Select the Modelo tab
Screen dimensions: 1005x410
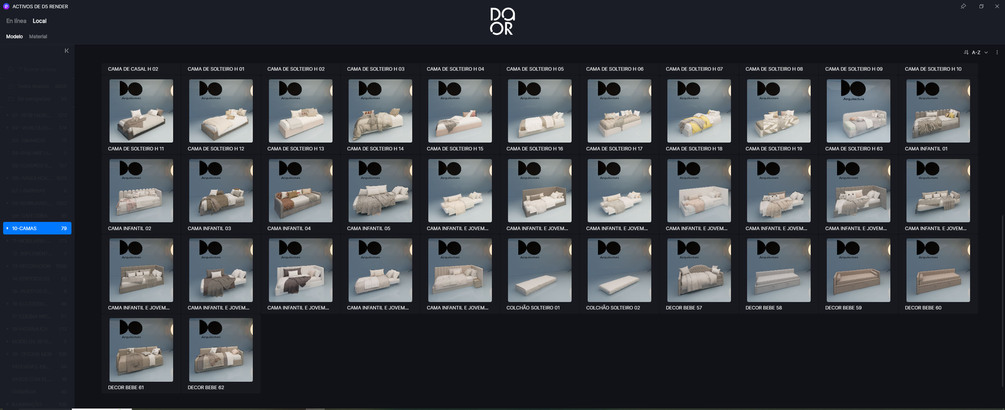14,37
